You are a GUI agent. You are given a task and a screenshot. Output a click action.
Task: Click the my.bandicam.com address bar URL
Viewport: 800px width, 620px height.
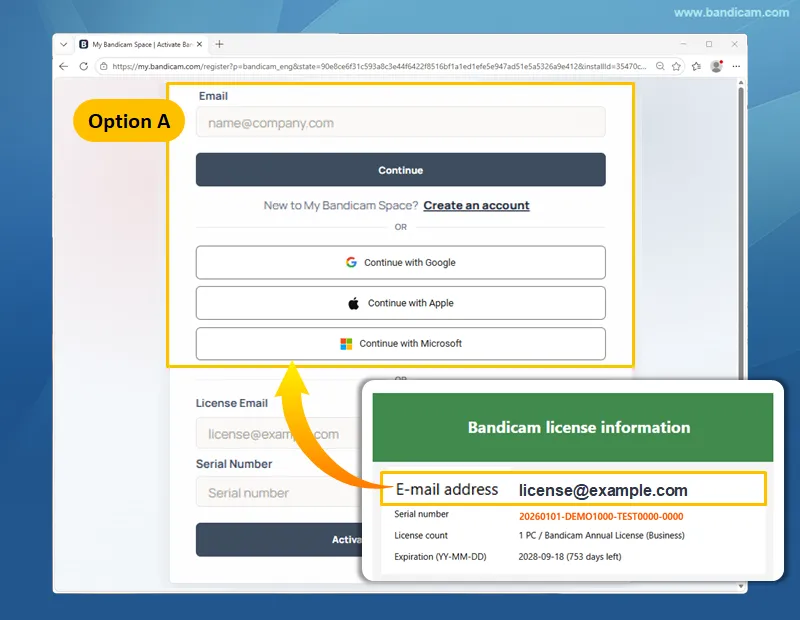[379, 66]
